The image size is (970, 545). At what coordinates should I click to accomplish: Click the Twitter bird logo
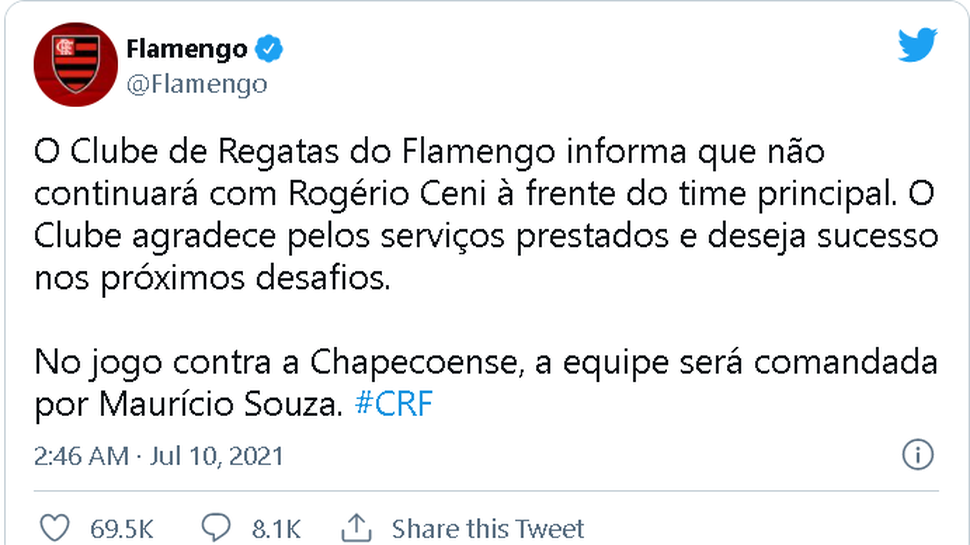(917, 45)
